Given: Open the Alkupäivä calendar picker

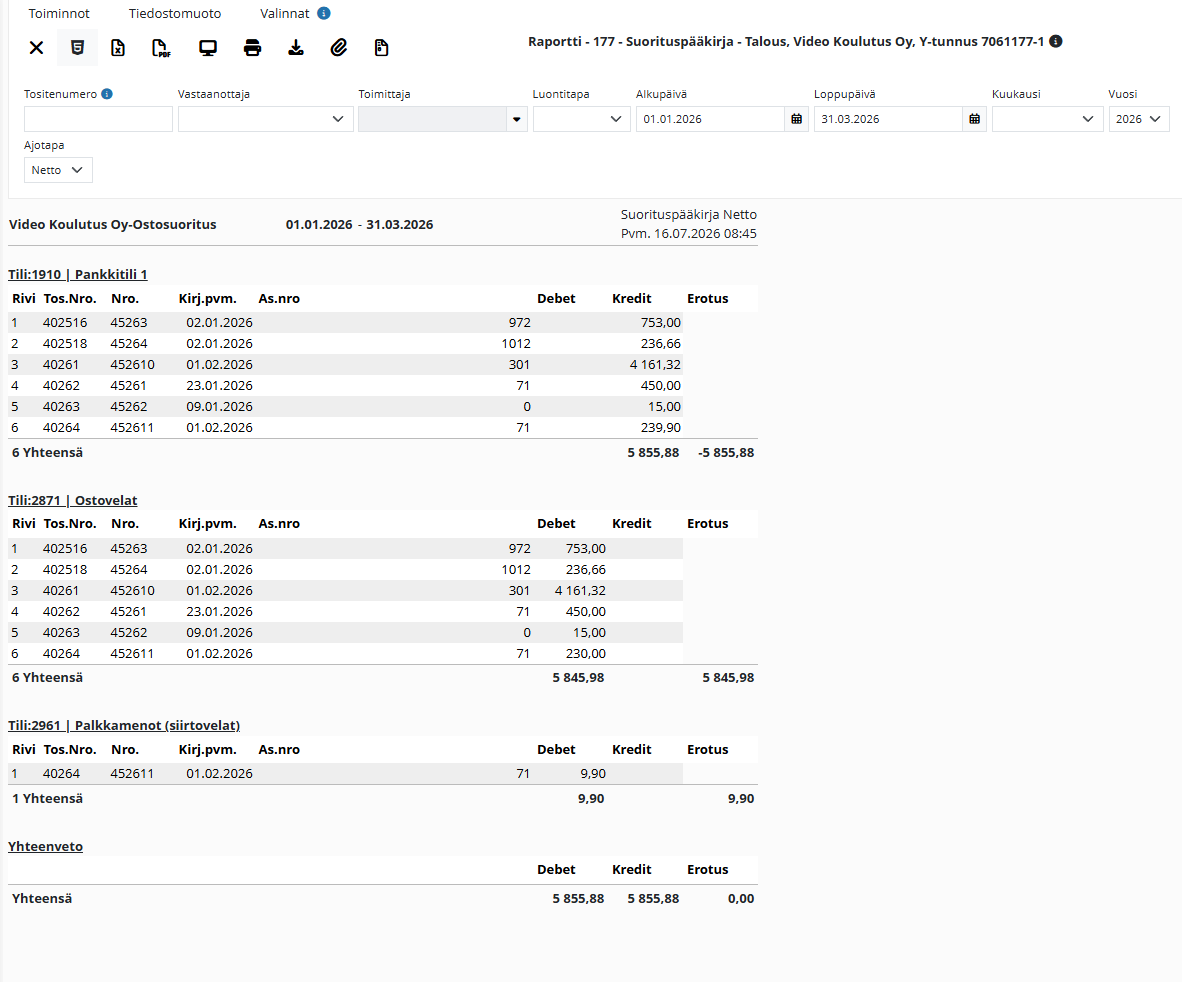Looking at the screenshot, I should 796,119.
